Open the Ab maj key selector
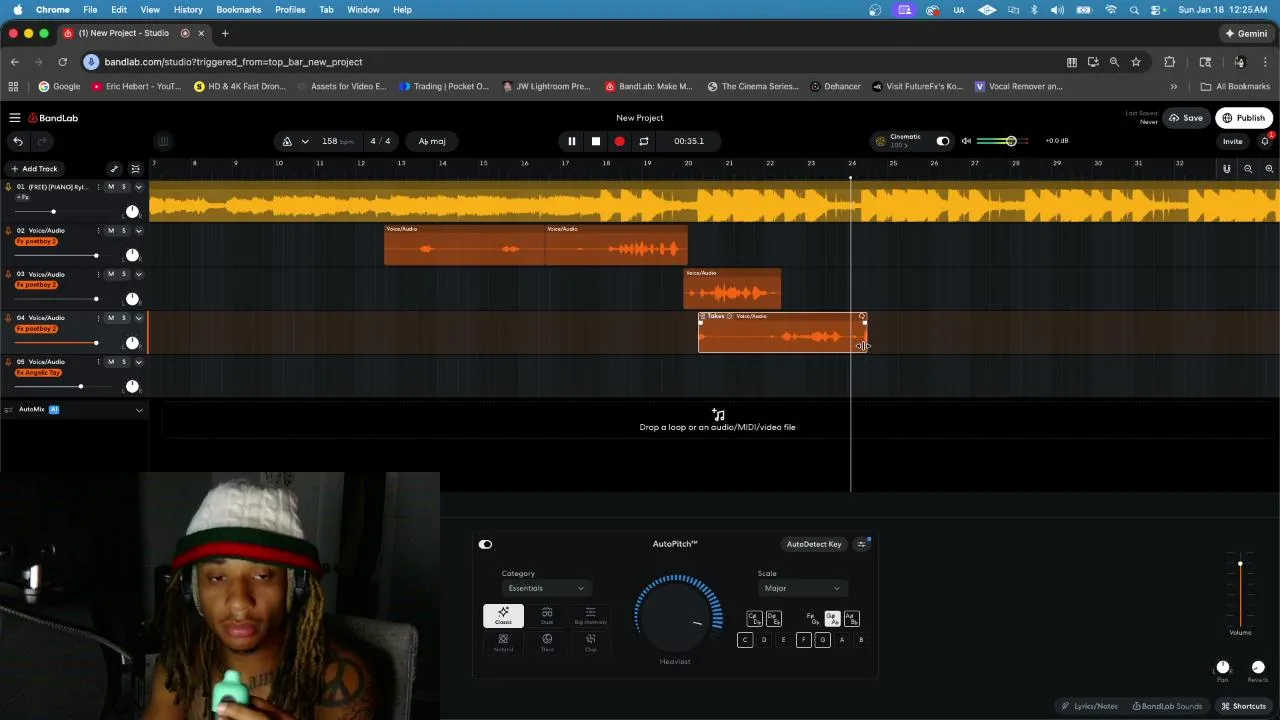The image size is (1280, 720). point(432,141)
